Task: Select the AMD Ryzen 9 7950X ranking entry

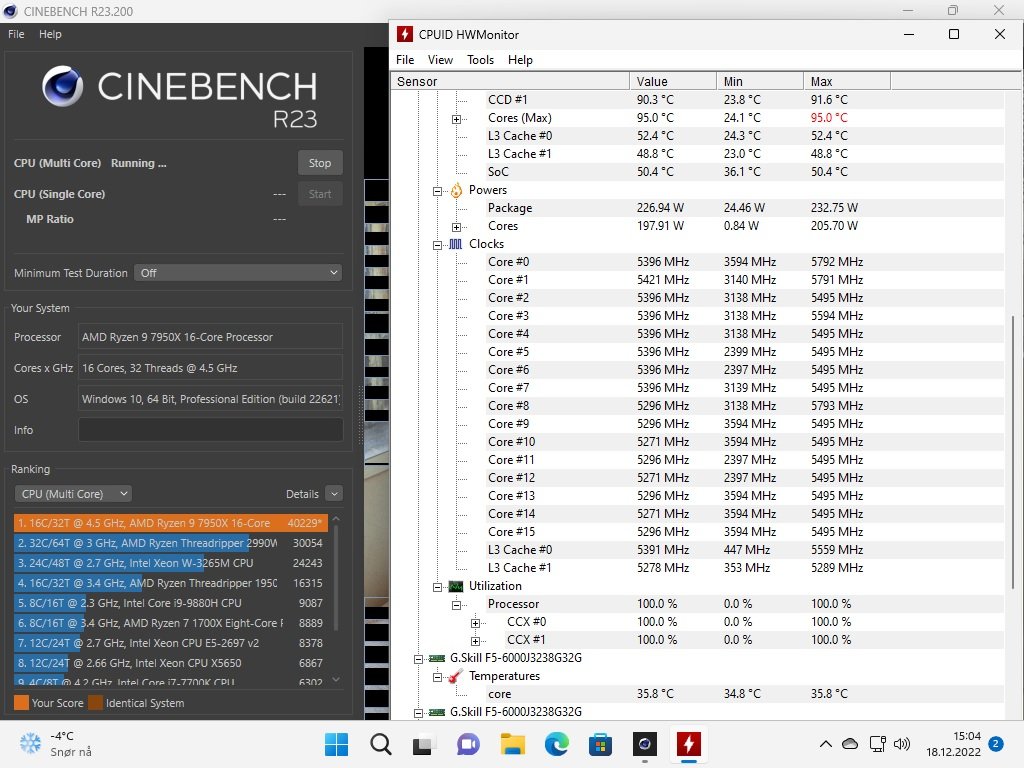Action: (x=170, y=523)
